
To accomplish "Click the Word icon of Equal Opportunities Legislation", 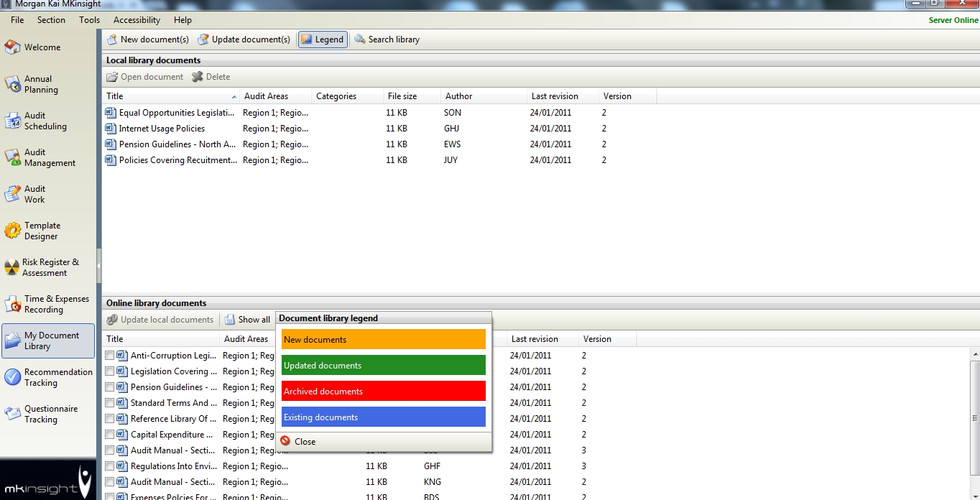I will (111, 112).
